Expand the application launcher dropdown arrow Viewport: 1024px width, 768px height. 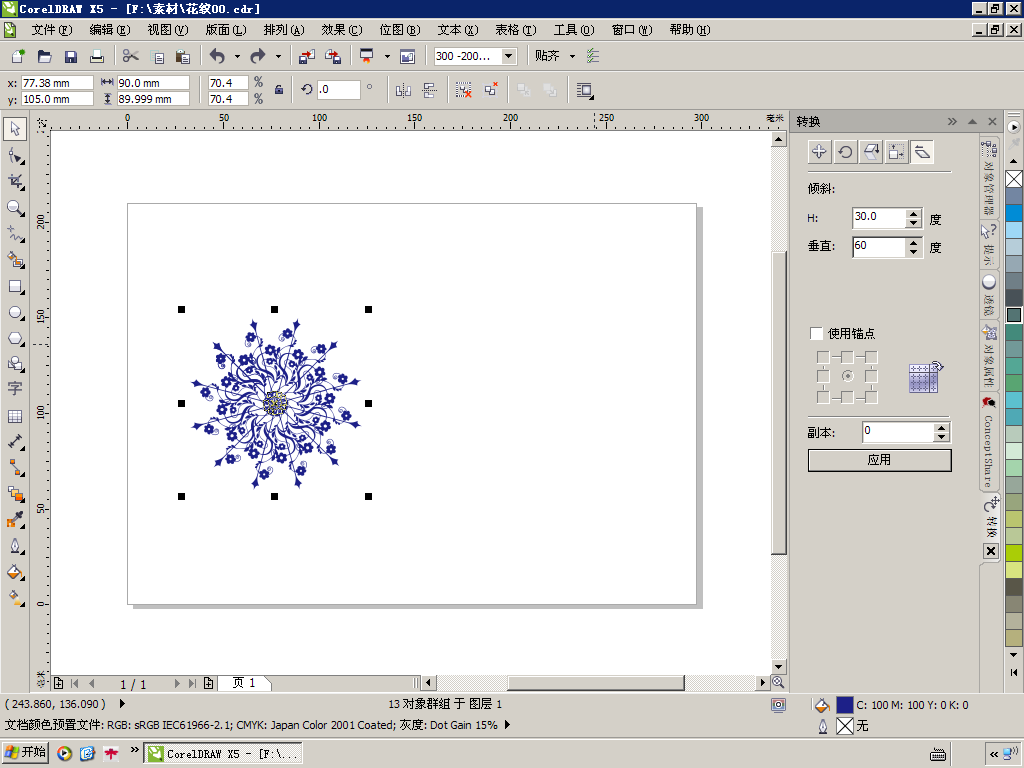point(387,56)
